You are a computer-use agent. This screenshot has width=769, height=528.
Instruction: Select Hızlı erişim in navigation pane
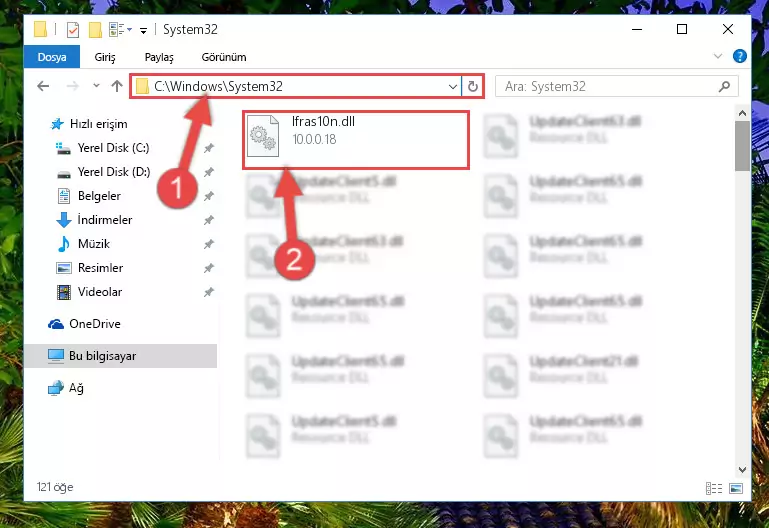pos(99,124)
